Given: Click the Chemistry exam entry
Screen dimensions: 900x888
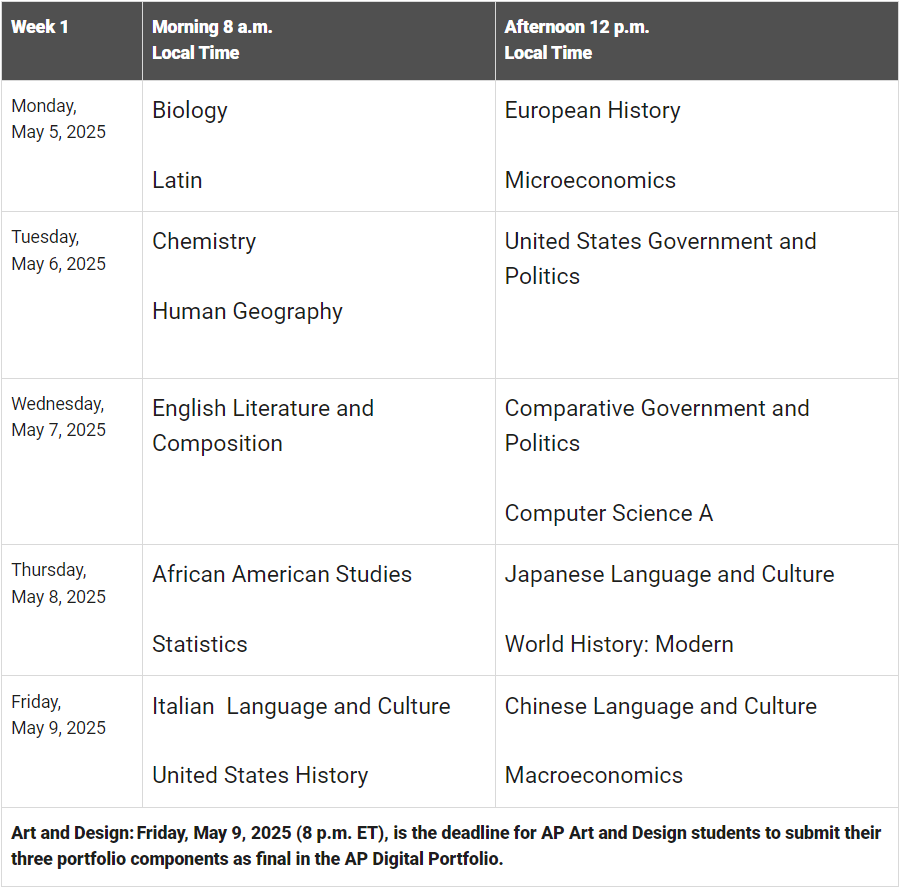Looking at the screenshot, I should [204, 241].
